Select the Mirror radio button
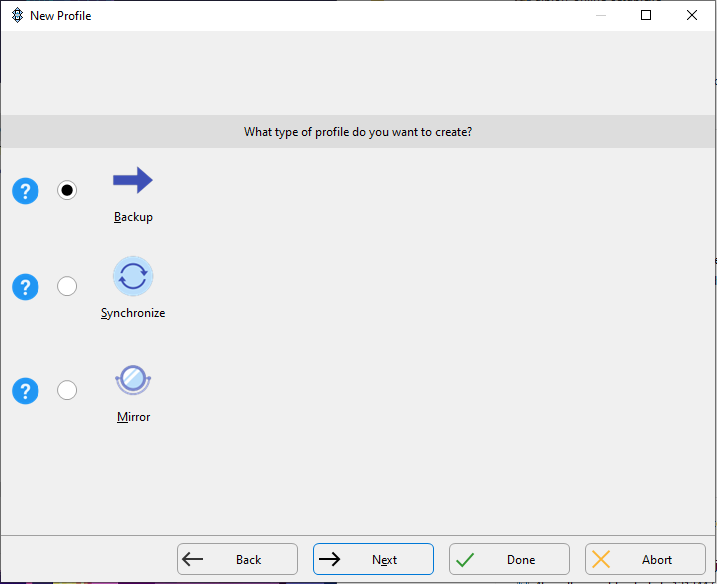Screen dimensions: 717x584 (x=67, y=390)
